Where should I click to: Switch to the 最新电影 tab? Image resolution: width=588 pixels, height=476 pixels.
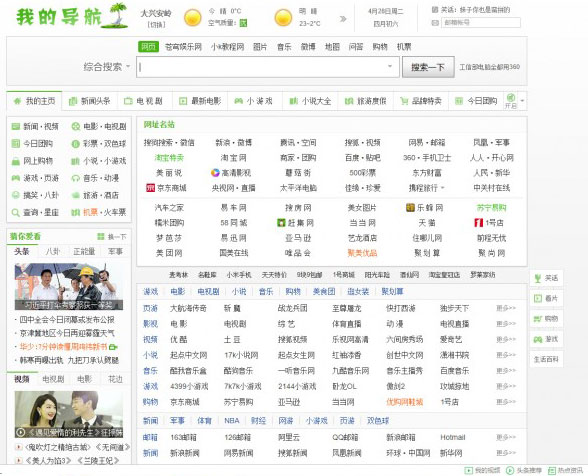tap(200, 101)
